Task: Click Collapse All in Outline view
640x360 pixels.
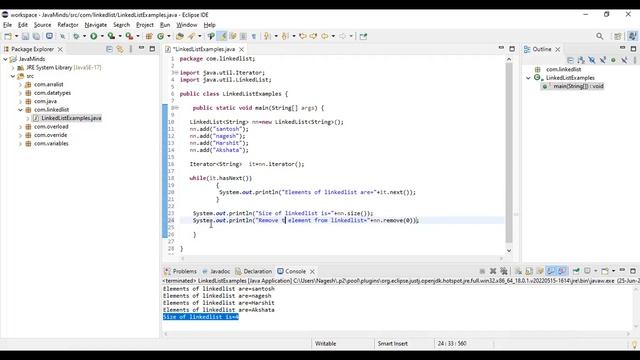Action: coord(570,60)
